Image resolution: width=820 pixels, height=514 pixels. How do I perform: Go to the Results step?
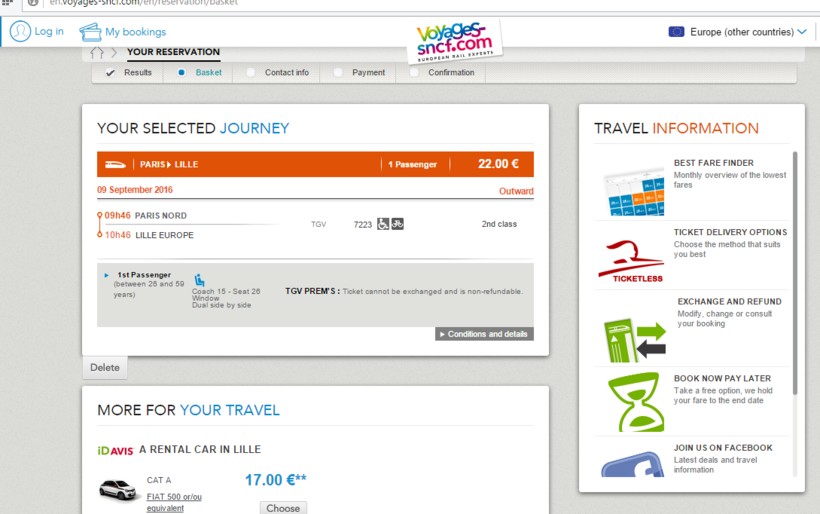(138, 73)
